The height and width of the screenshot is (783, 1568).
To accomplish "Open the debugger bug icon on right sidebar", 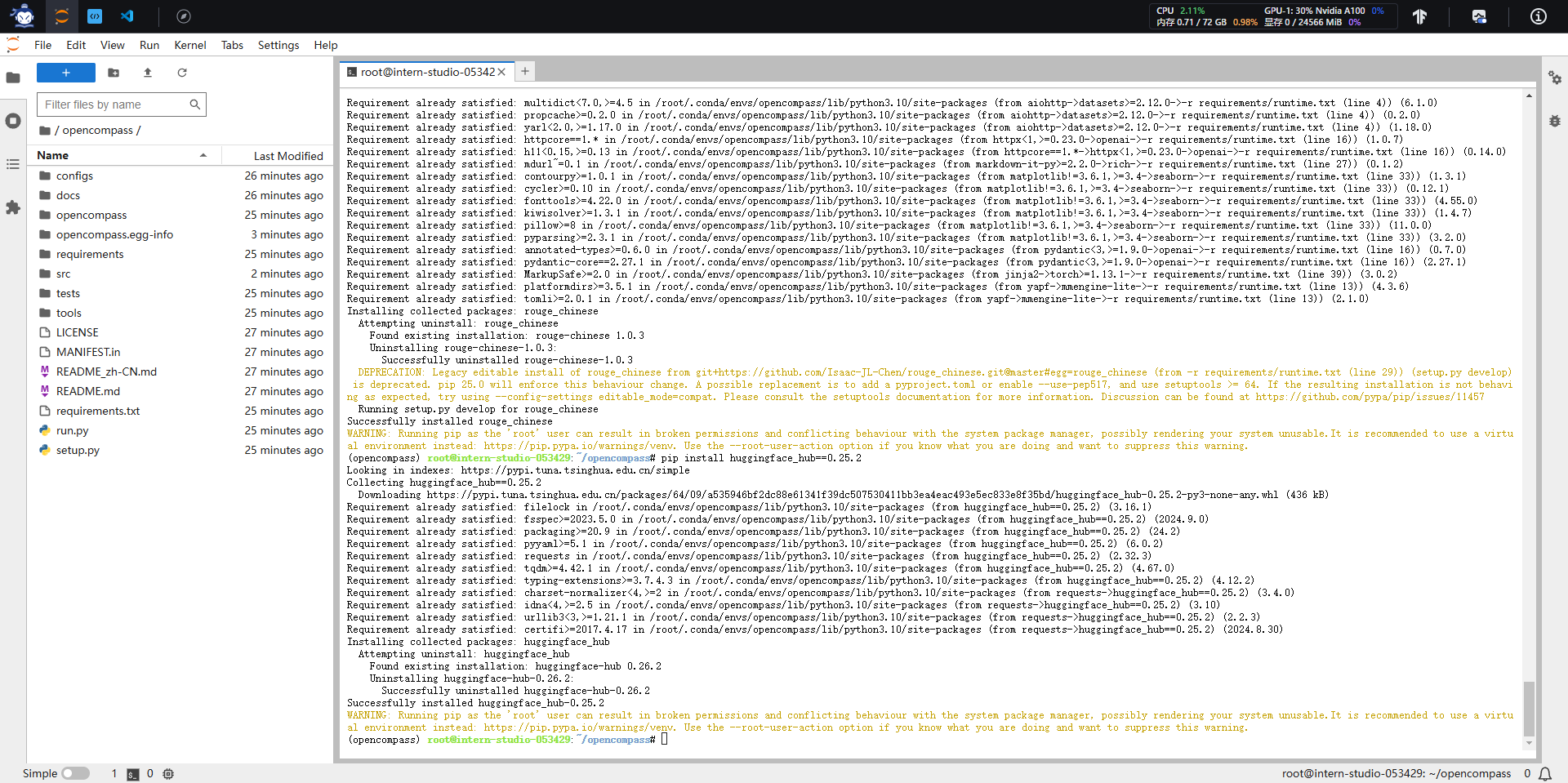I will (1555, 121).
